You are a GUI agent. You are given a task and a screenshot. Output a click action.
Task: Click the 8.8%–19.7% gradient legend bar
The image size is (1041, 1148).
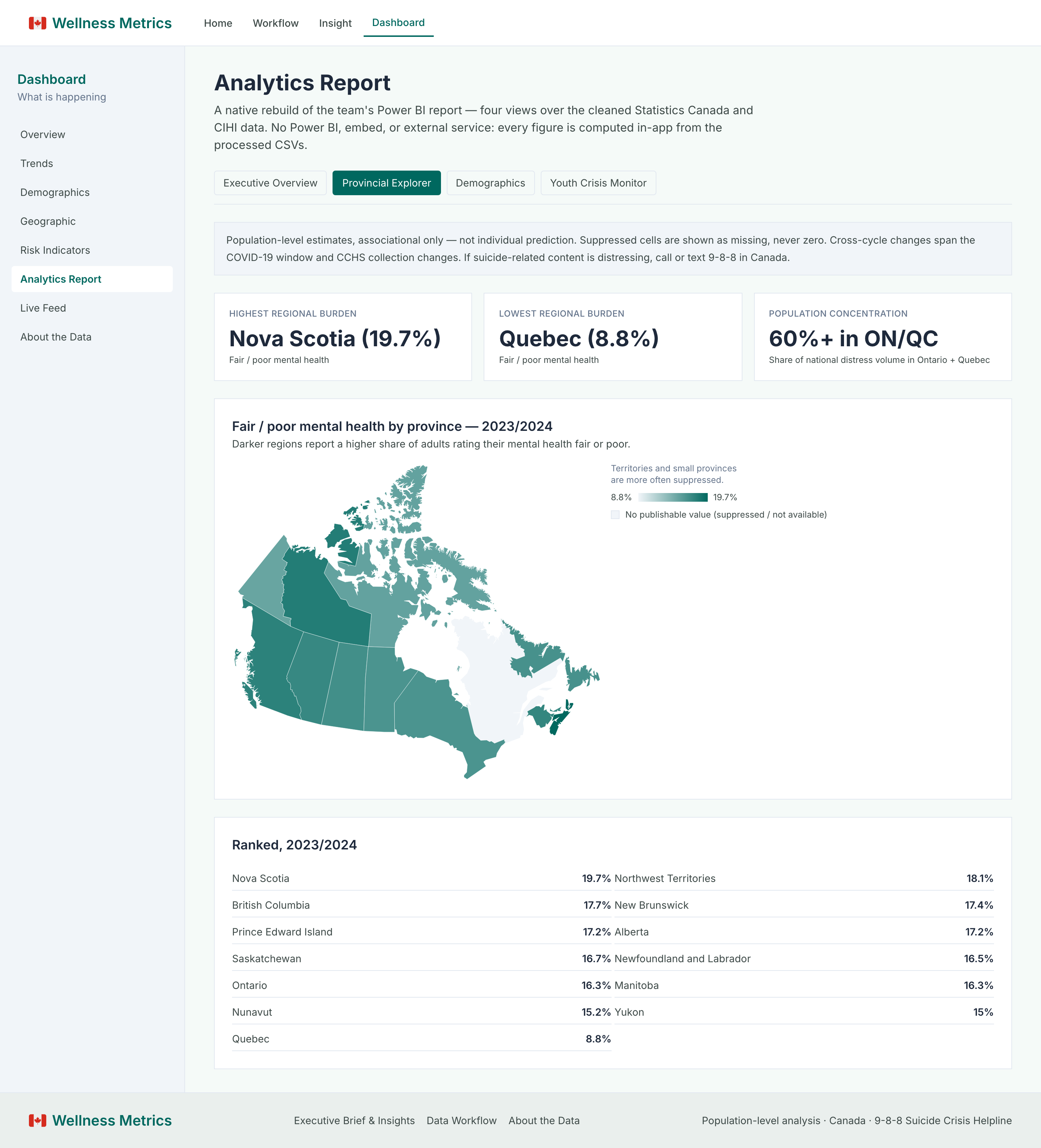[x=673, y=497]
